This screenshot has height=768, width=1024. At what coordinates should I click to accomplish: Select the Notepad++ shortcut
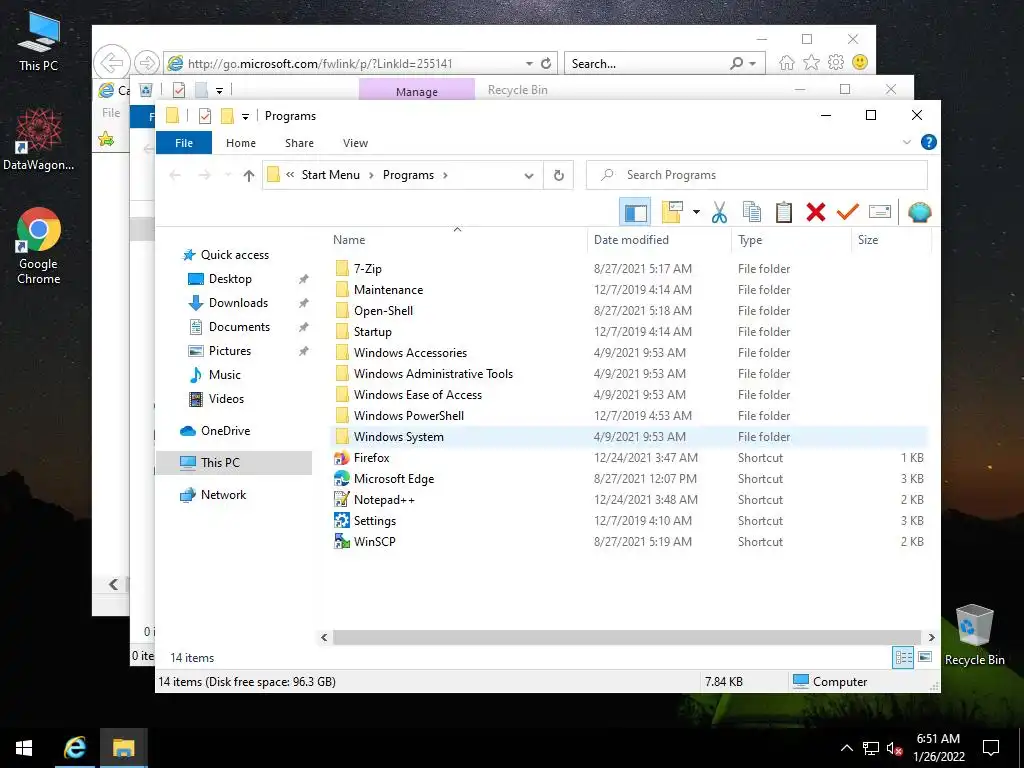tap(384, 500)
